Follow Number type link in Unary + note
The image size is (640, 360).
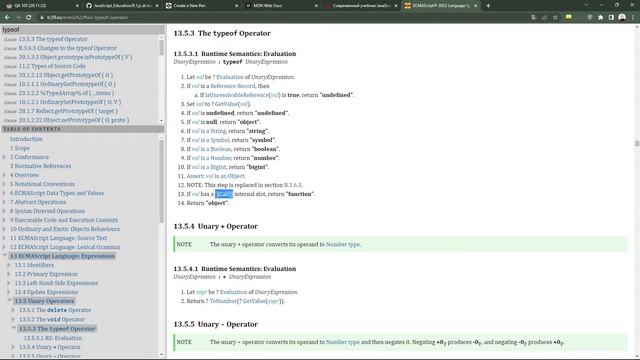tap(343, 244)
